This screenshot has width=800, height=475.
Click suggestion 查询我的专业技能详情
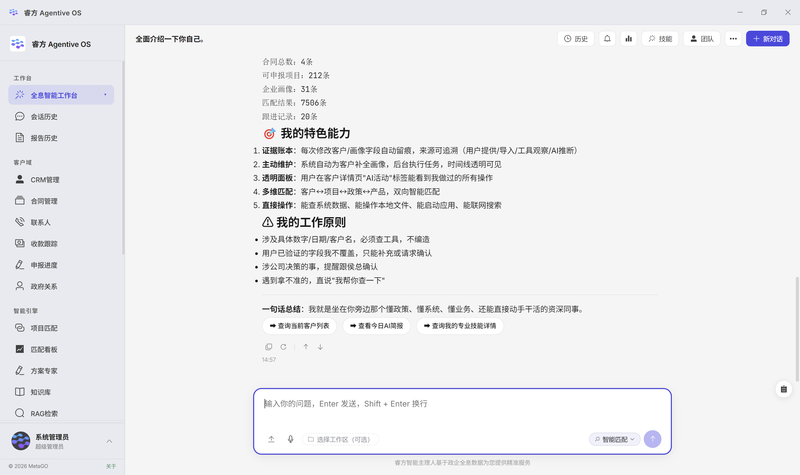click(x=460, y=326)
